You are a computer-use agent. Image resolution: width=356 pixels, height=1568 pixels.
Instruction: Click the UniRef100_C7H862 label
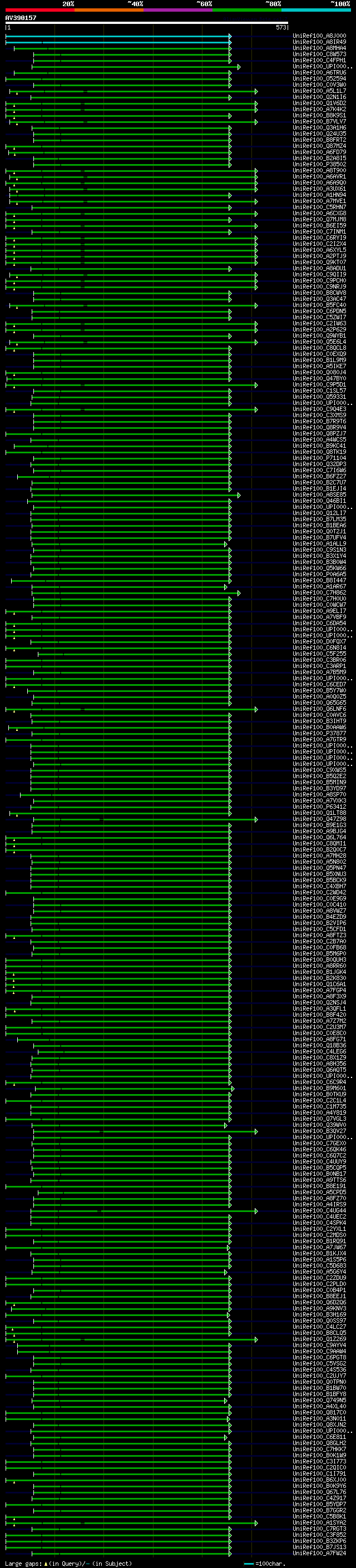319,592
